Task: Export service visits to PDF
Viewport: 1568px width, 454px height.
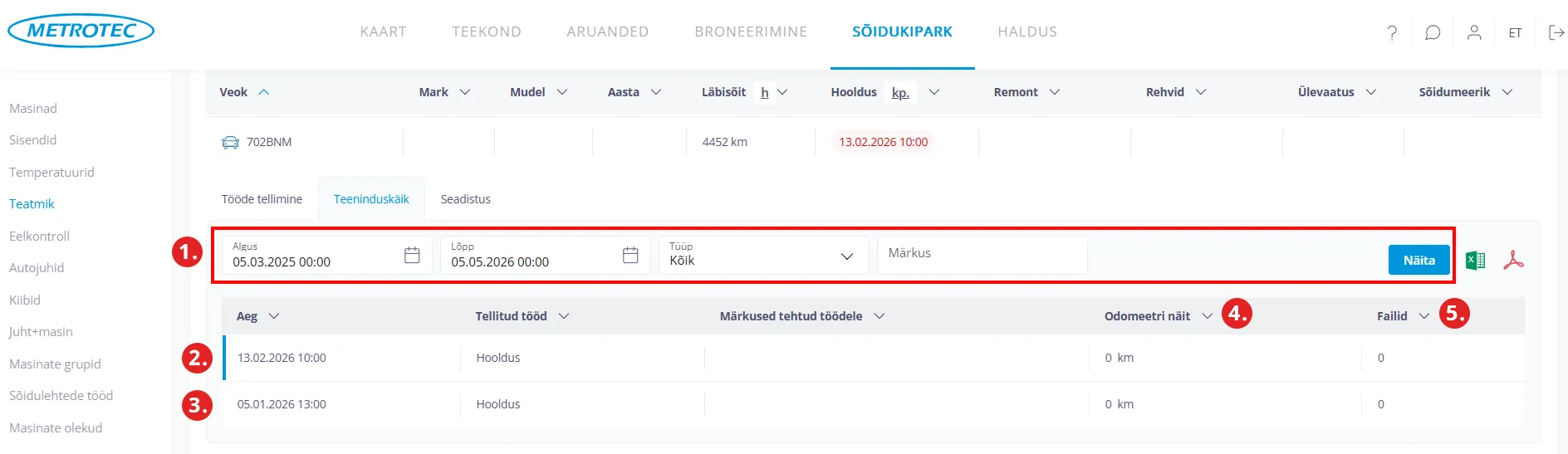Action: (1513, 261)
